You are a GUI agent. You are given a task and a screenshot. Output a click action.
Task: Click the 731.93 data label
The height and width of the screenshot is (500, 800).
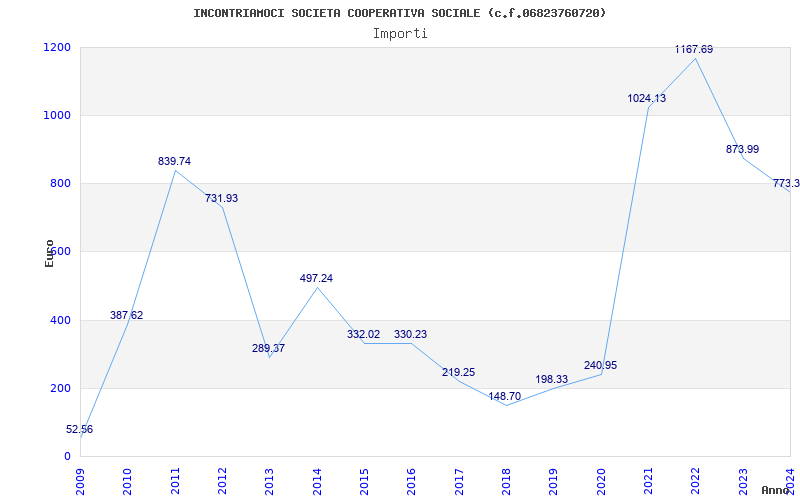coord(221,198)
